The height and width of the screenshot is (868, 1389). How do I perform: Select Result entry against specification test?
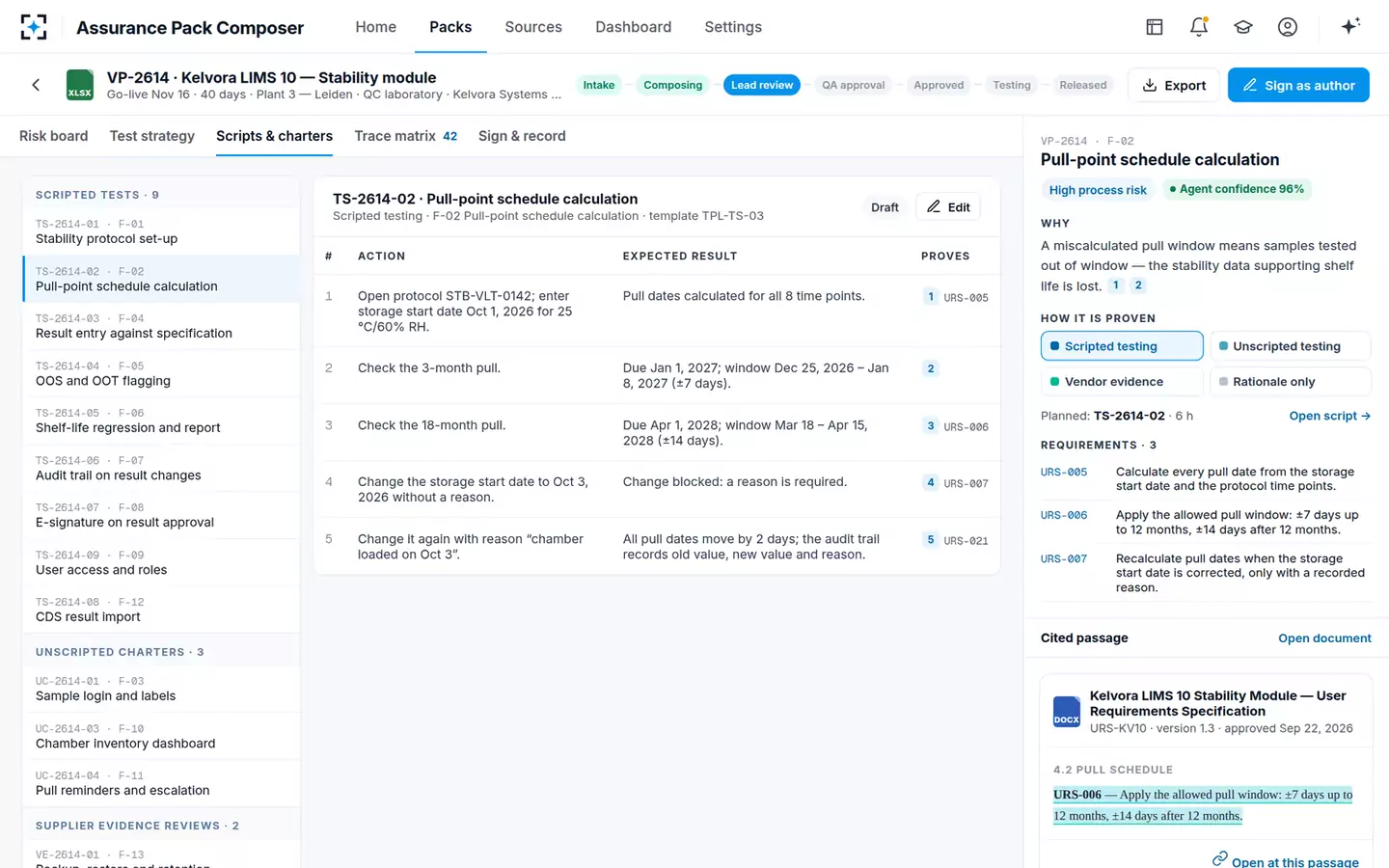coord(161,326)
